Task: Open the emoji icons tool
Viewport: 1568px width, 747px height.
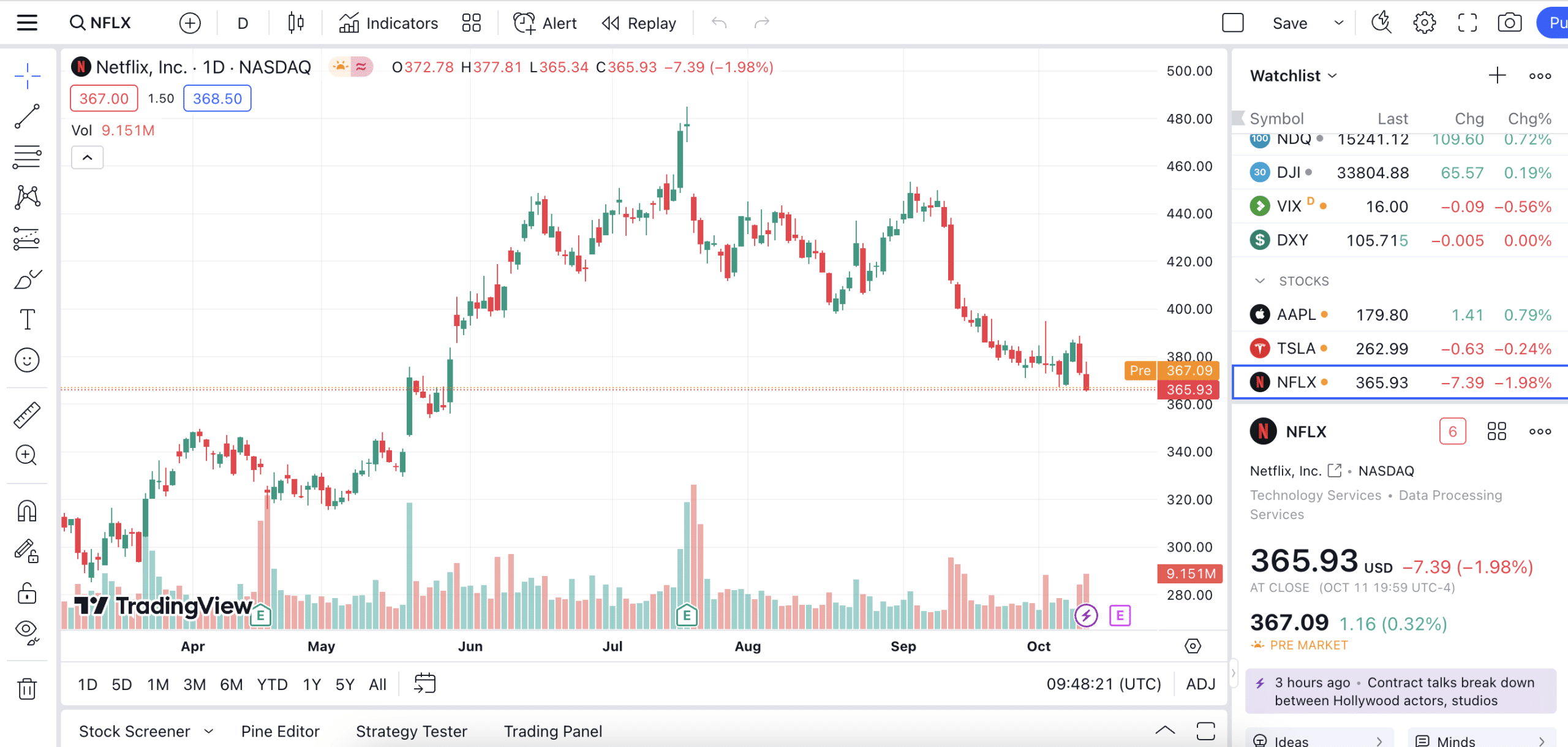Action: (x=27, y=360)
